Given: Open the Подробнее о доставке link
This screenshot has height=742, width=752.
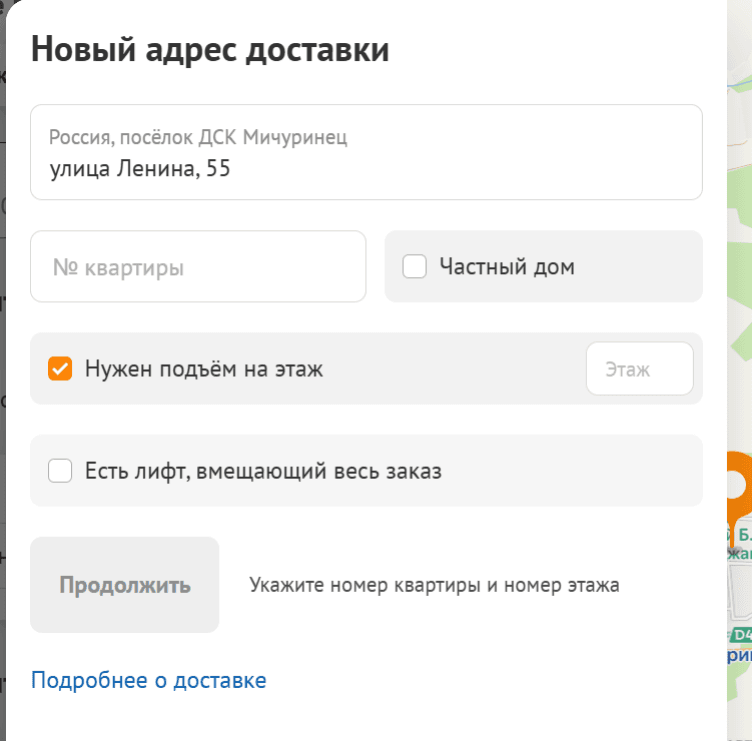Looking at the screenshot, I should point(148,681).
